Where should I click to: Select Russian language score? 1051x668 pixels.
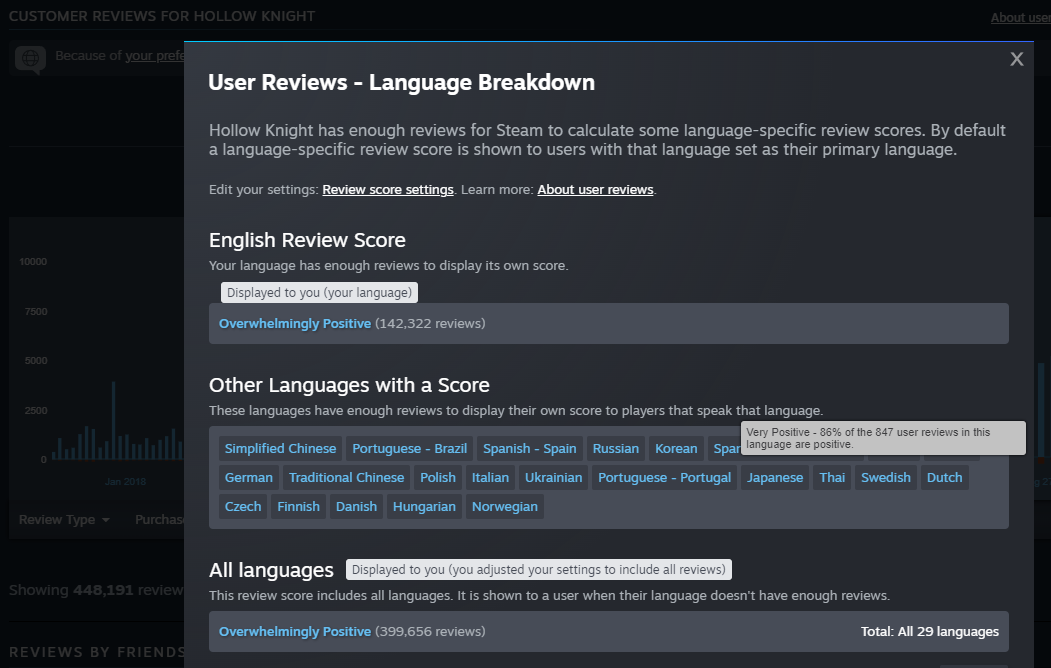tap(615, 449)
